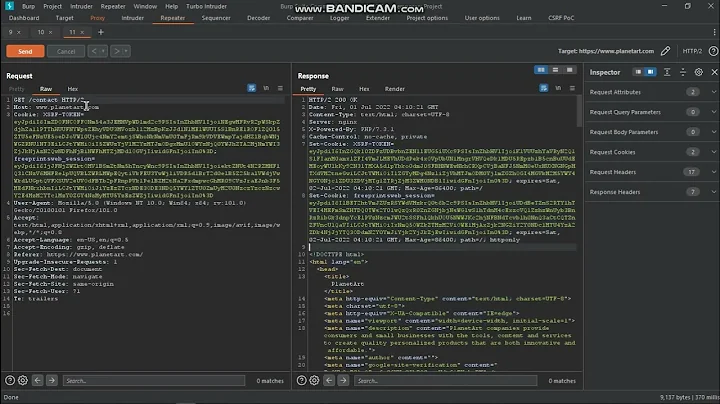Open the CSRF PoC tab
Viewport: 720px width, 404px height.
click(561, 18)
